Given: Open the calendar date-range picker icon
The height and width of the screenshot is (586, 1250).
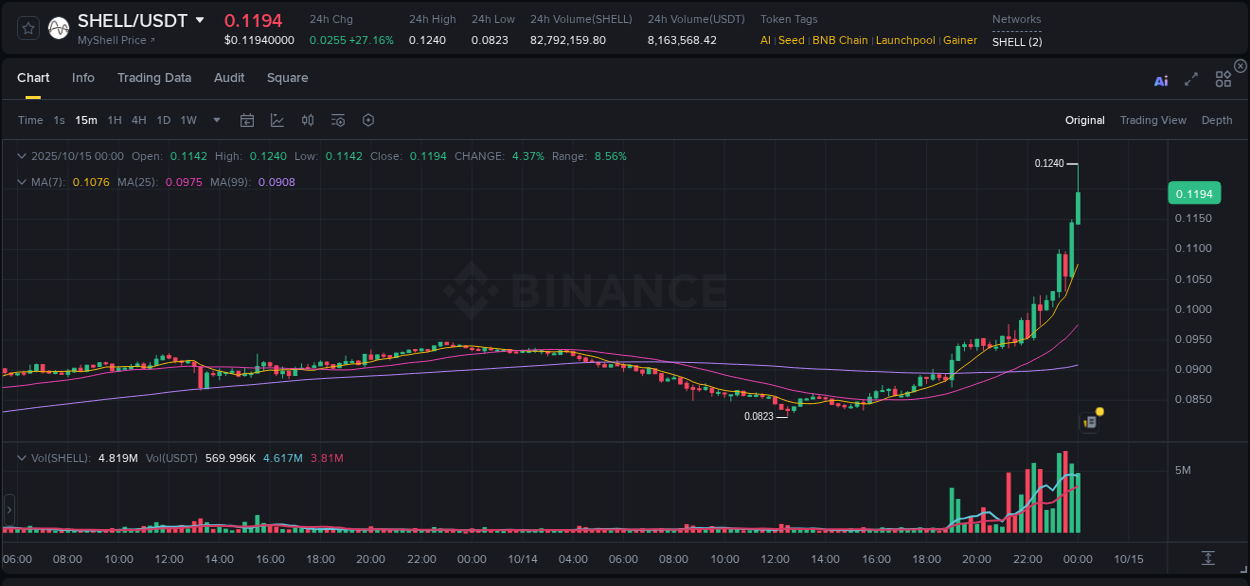Looking at the screenshot, I should [247, 119].
